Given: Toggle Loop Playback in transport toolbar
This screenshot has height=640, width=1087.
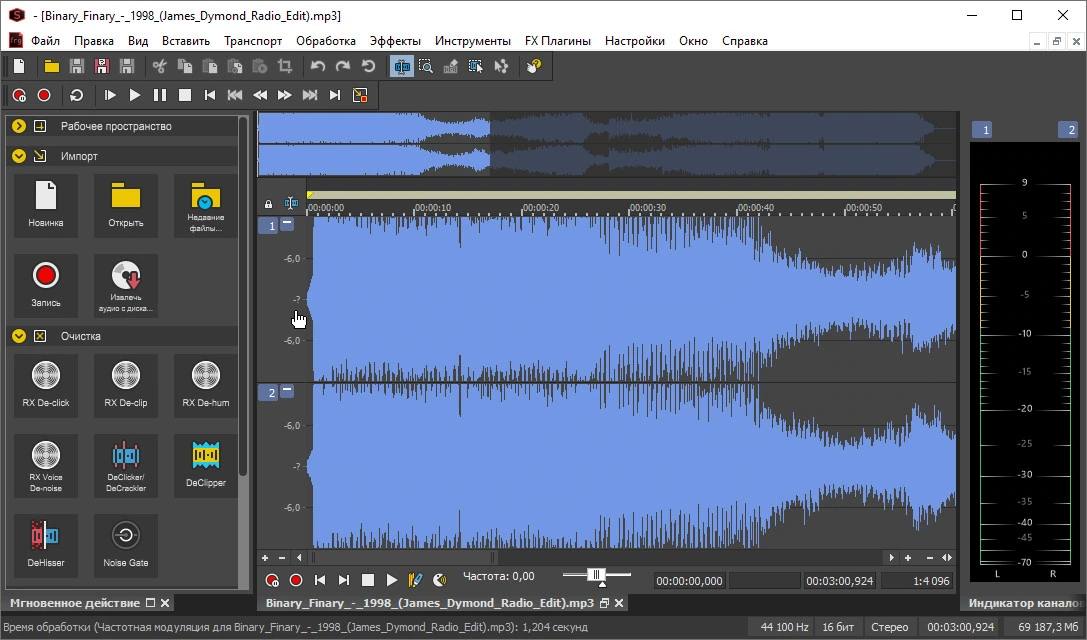Looking at the screenshot, I should coord(77,95).
